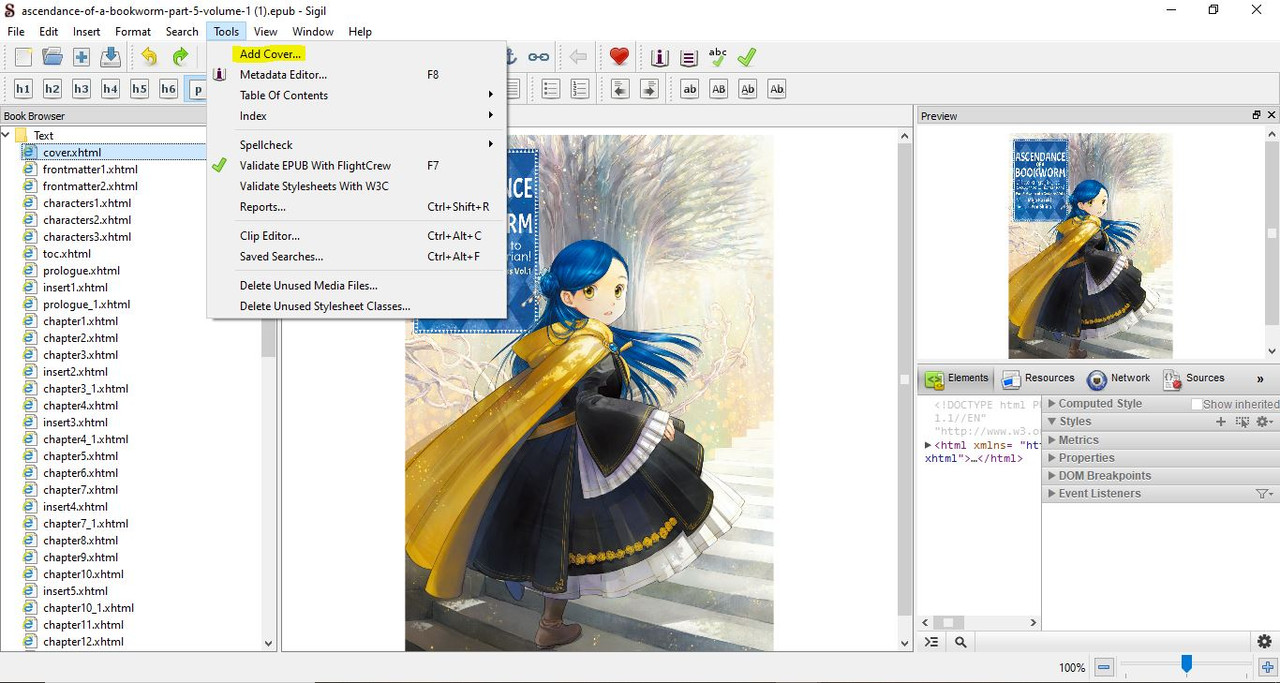Switch to Sources inspector tab
Viewport: 1280px width, 683px height.
(x=1194, y=379)
